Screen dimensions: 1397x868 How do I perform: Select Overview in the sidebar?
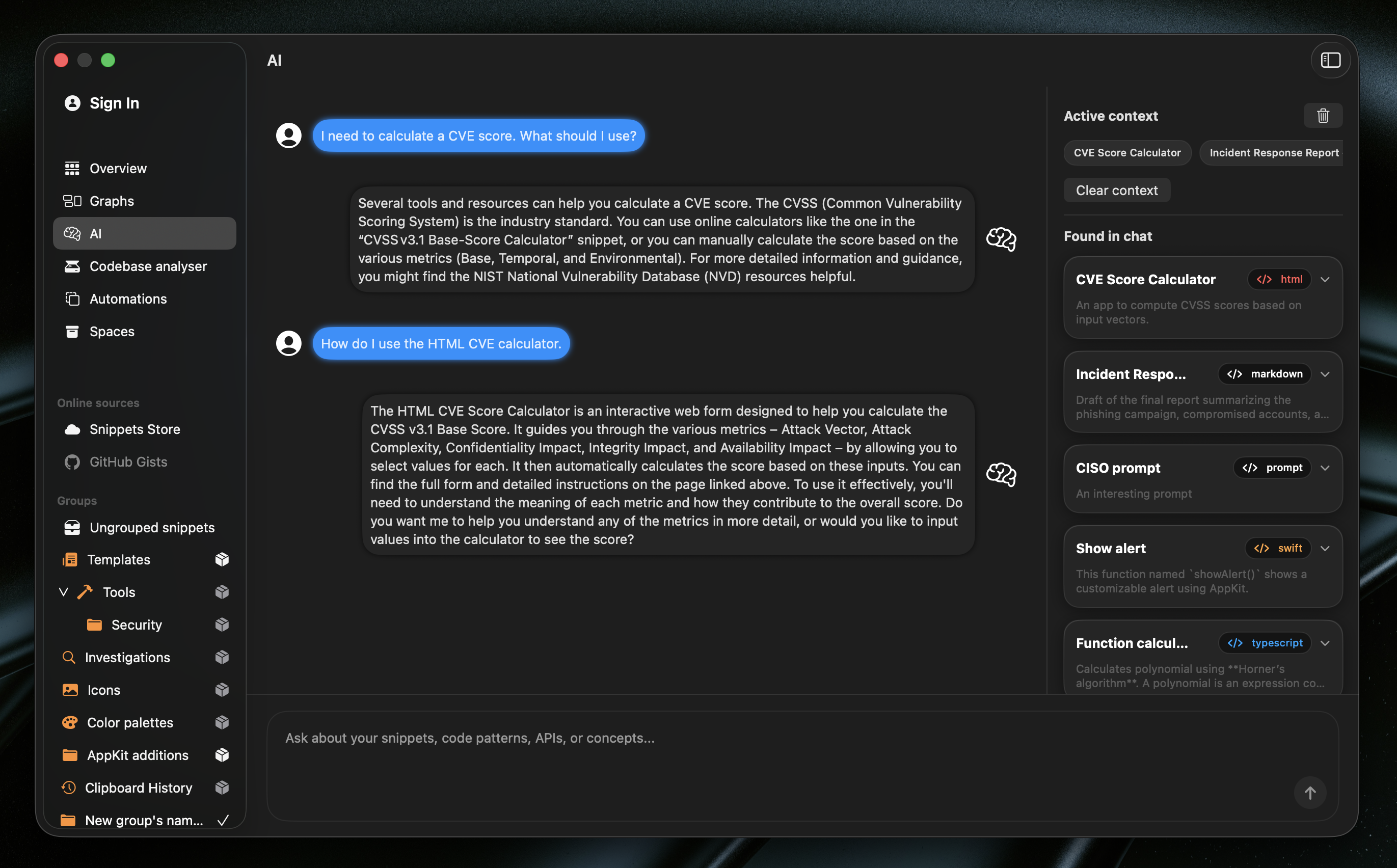(117, 168)
